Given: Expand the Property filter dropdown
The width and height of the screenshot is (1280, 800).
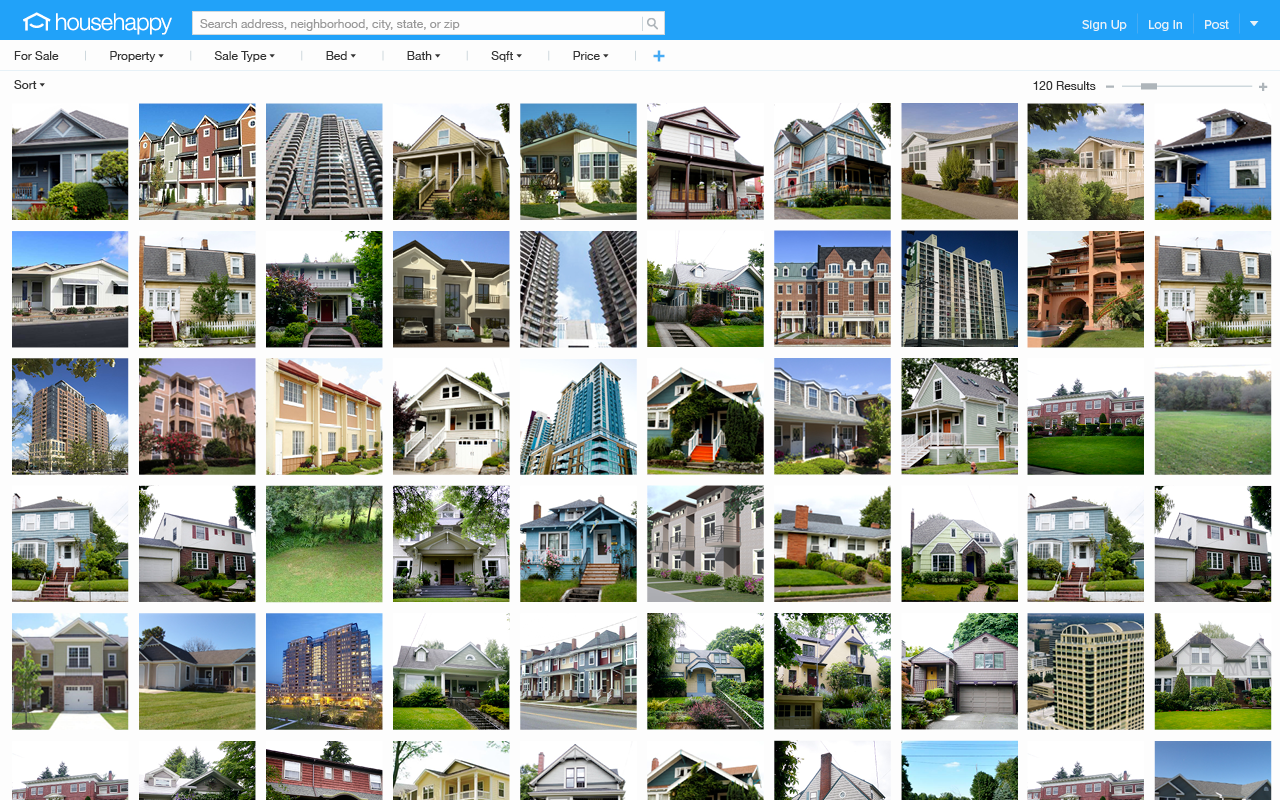Looking at the screenshot, I should coord(136,56).
